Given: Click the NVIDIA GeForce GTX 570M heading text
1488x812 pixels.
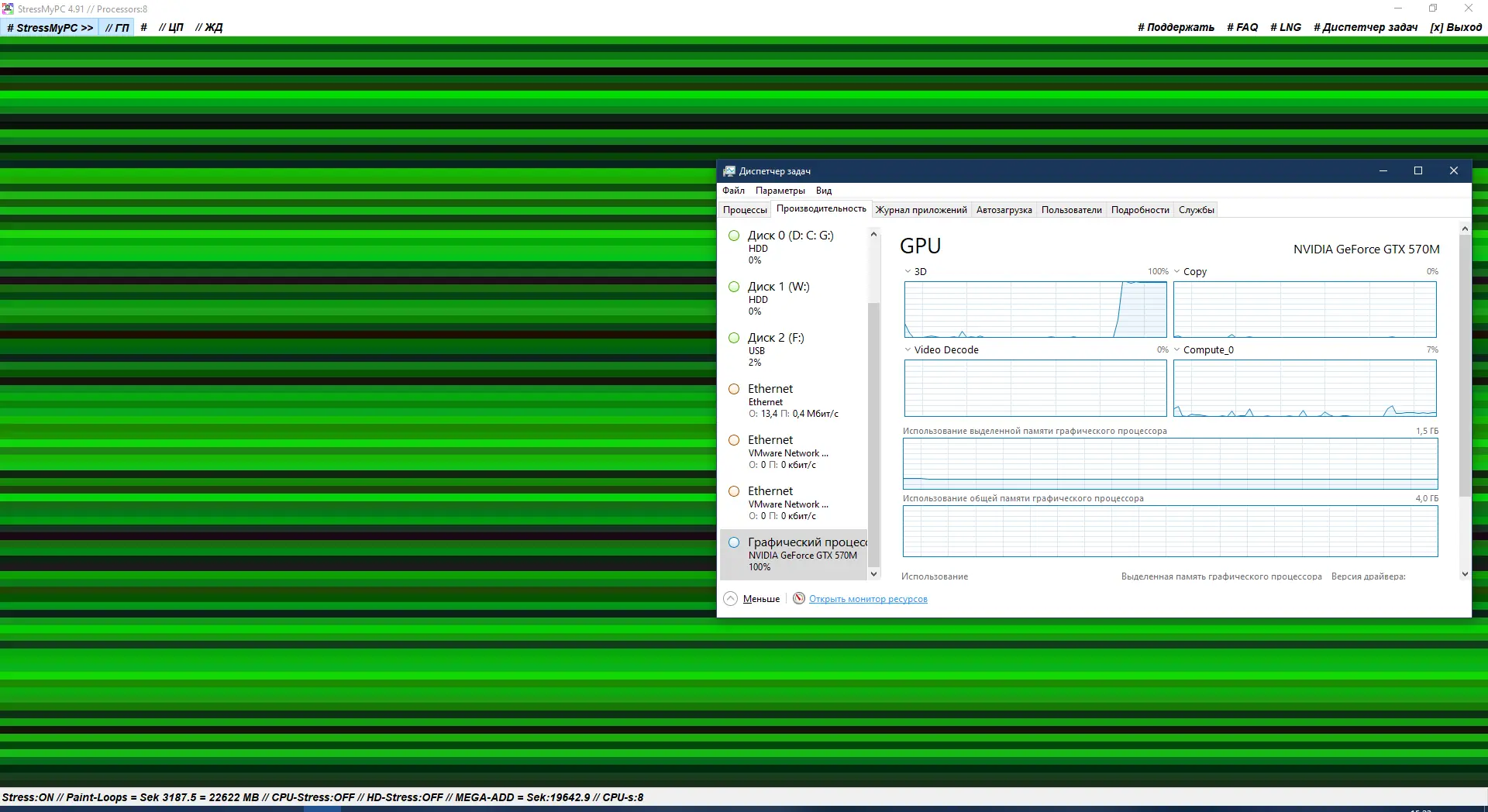Looking at the screenshot, I should [1366, 249].
